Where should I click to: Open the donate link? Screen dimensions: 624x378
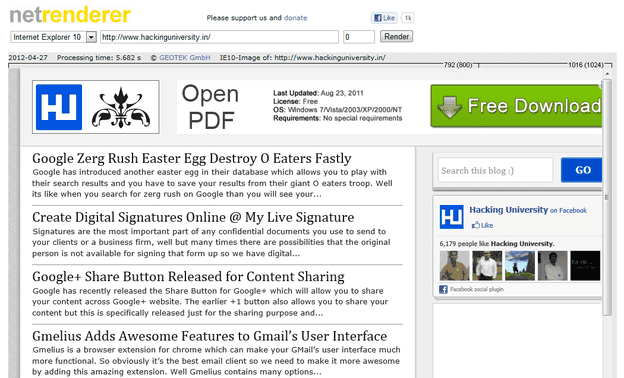[x=295, y=18]
